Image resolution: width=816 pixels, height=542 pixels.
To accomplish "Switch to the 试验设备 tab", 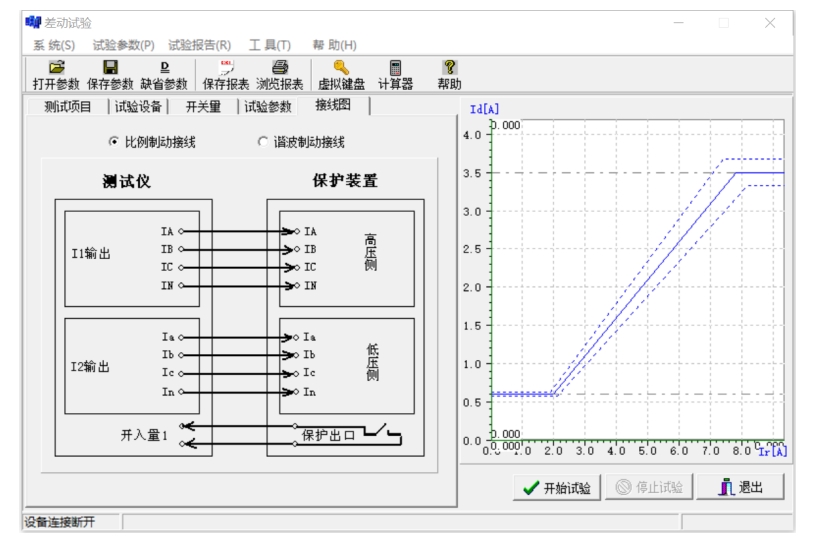I will [139, 107].
